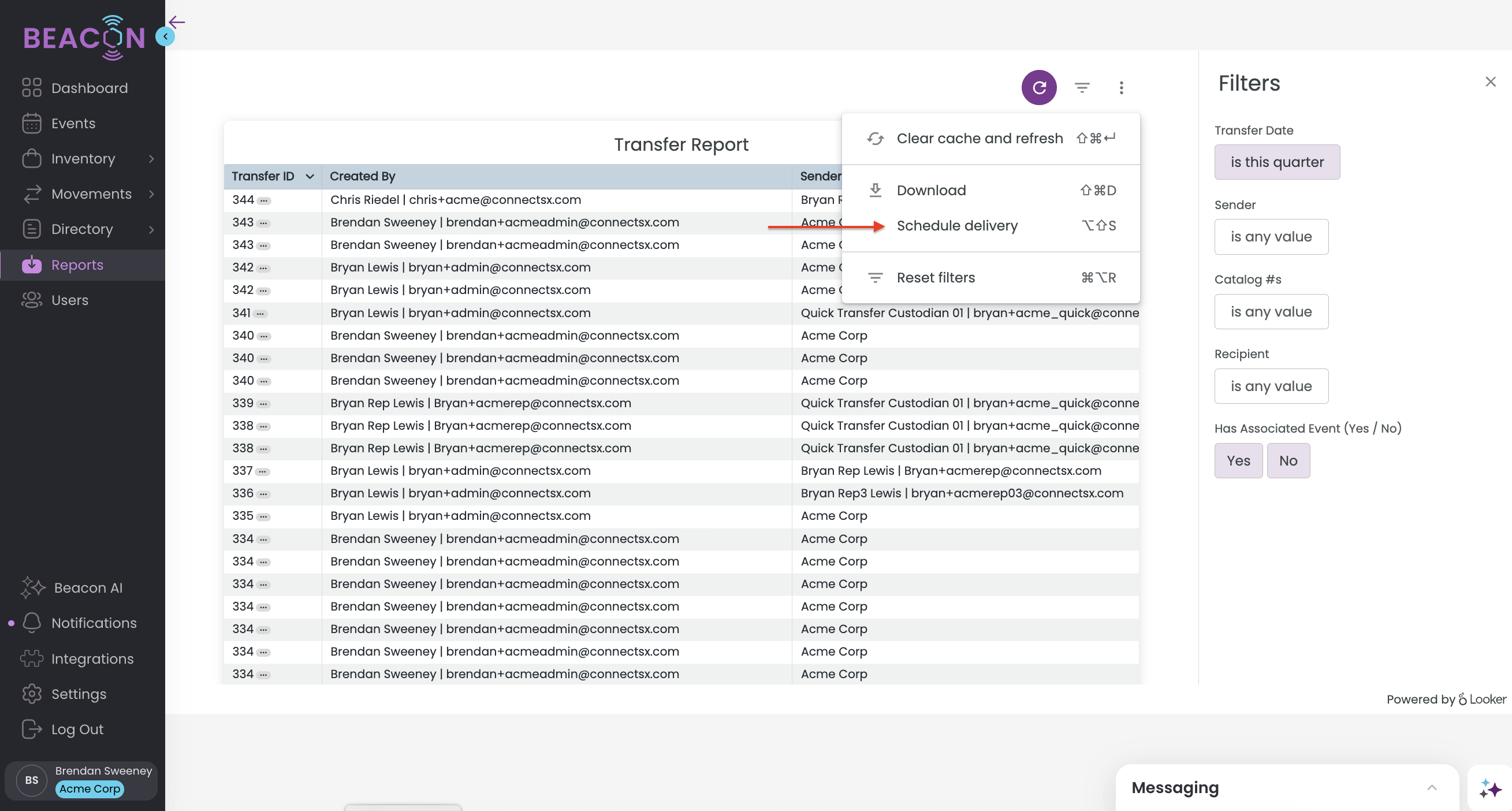1512x811 pixels.
Task: Toggle the filters panel icon
Action: (x=1082, y=87)
